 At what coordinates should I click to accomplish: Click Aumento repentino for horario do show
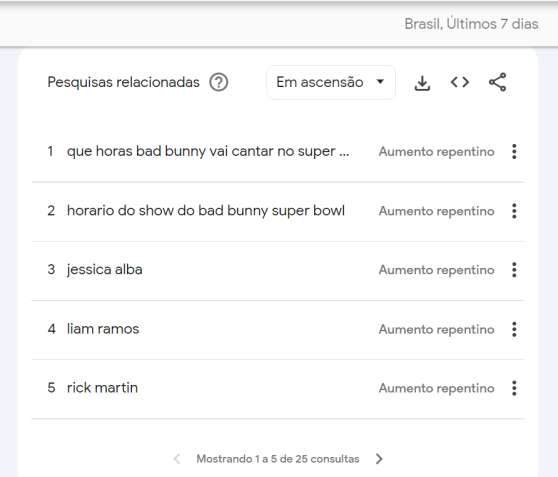coord(436,211)
